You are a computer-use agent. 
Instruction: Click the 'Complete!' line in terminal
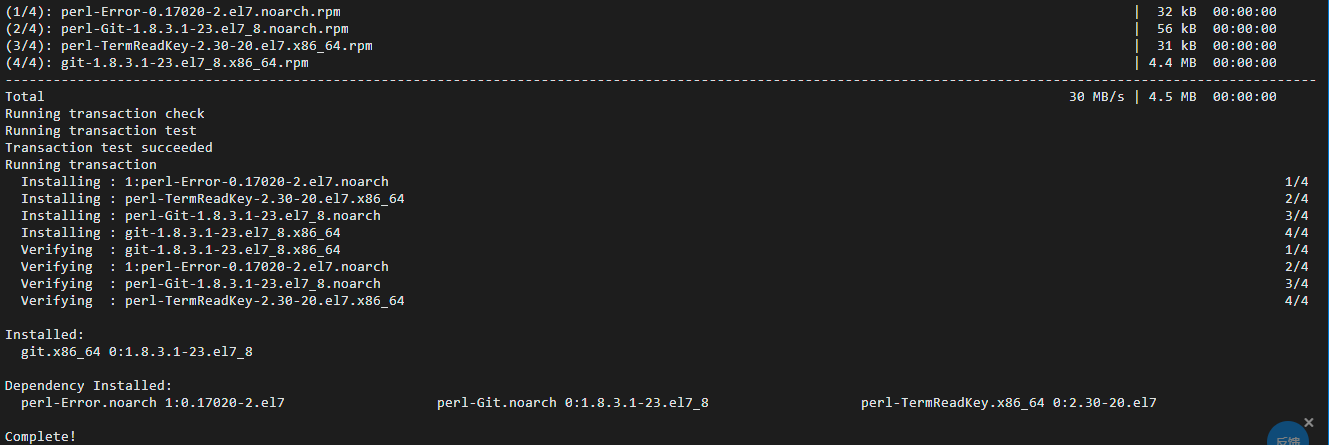point(40,436)
